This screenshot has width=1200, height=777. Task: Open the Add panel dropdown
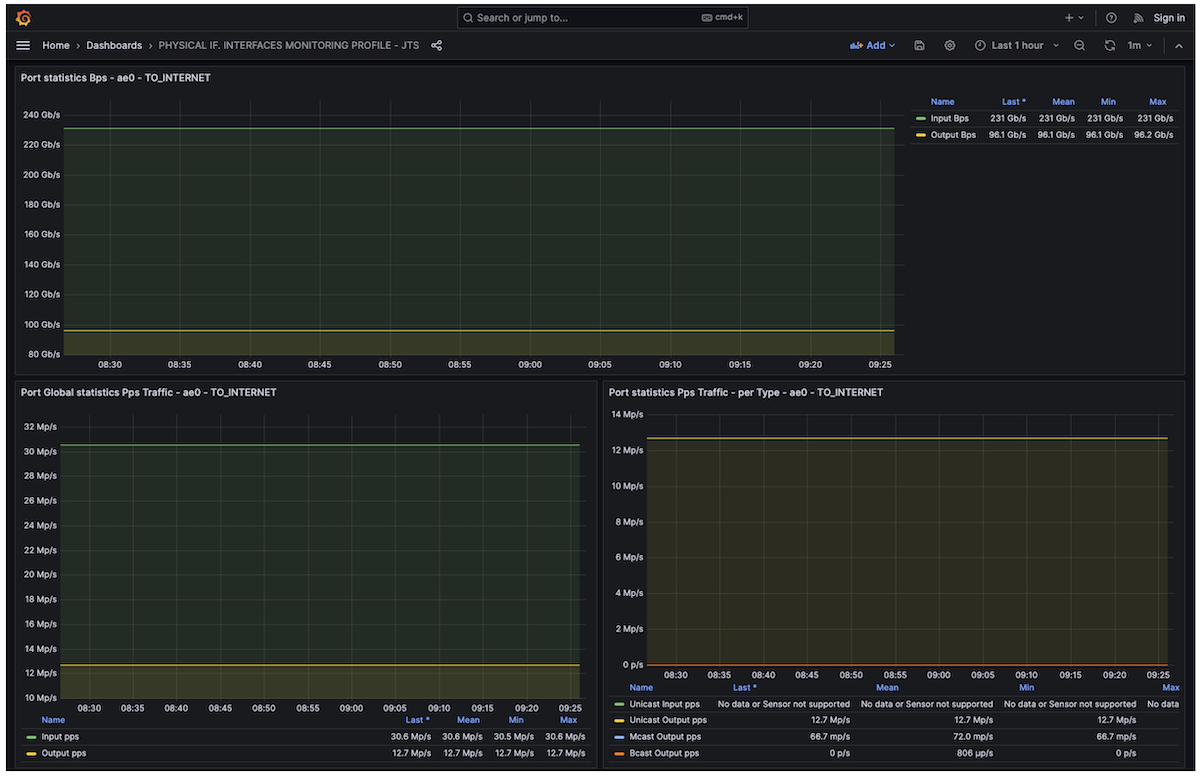coord(871,45)
